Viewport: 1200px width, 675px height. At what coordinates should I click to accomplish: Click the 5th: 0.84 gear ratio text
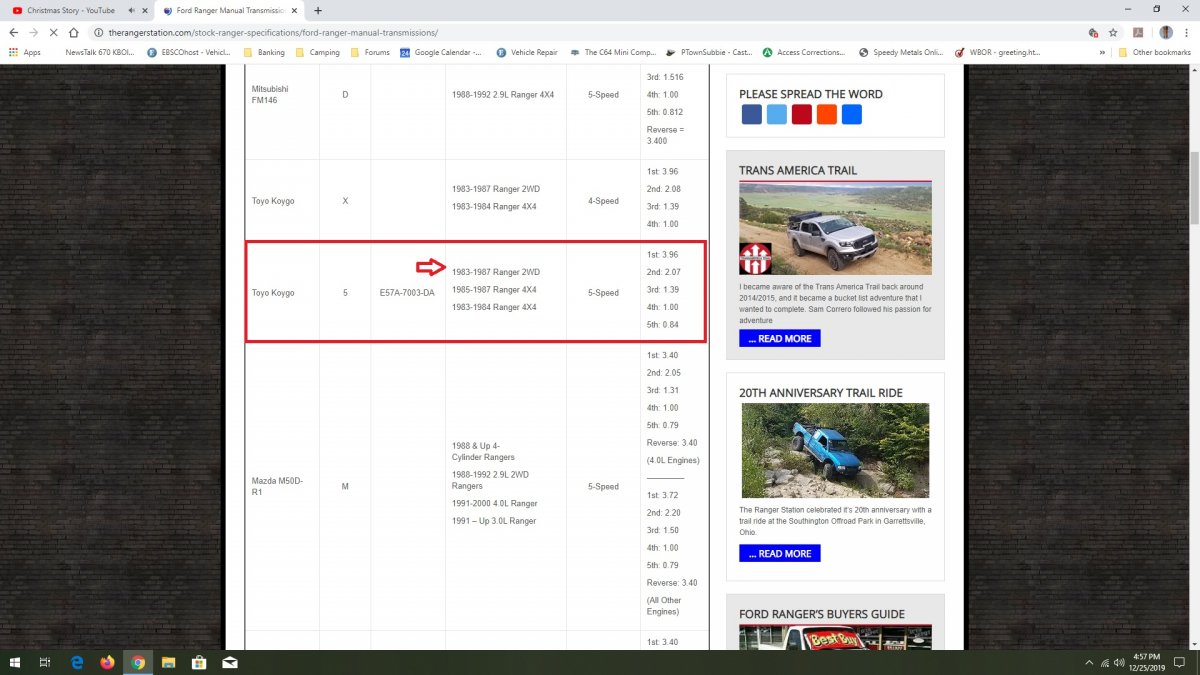tap(663, 324)
